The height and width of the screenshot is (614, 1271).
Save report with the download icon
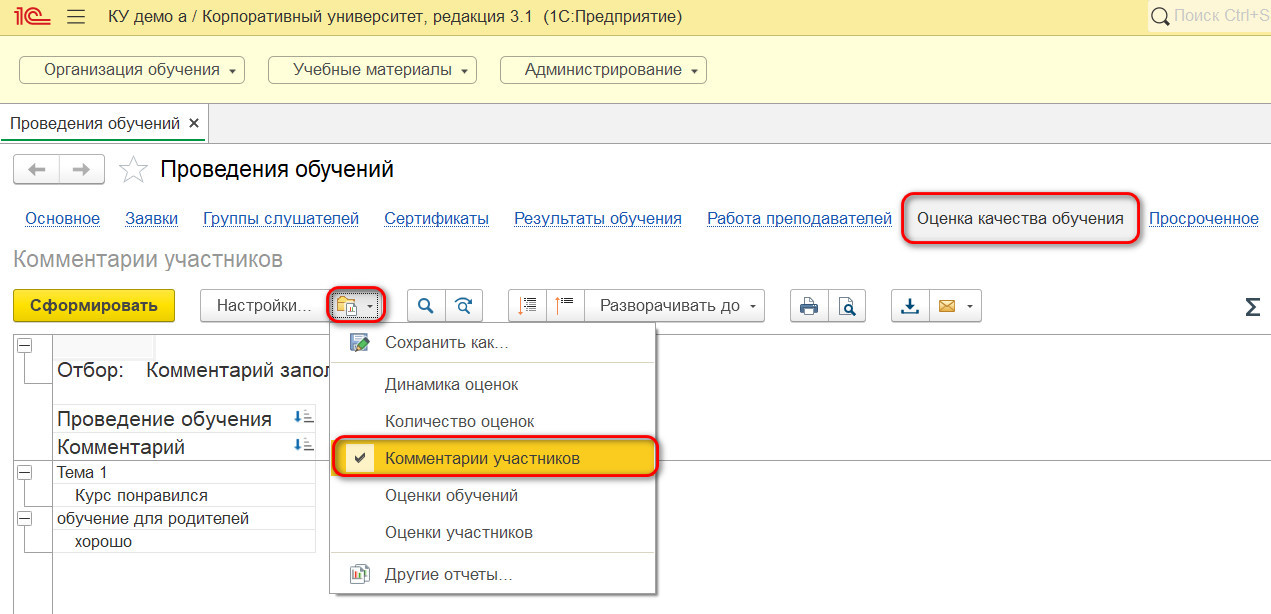tap(910, 306)
